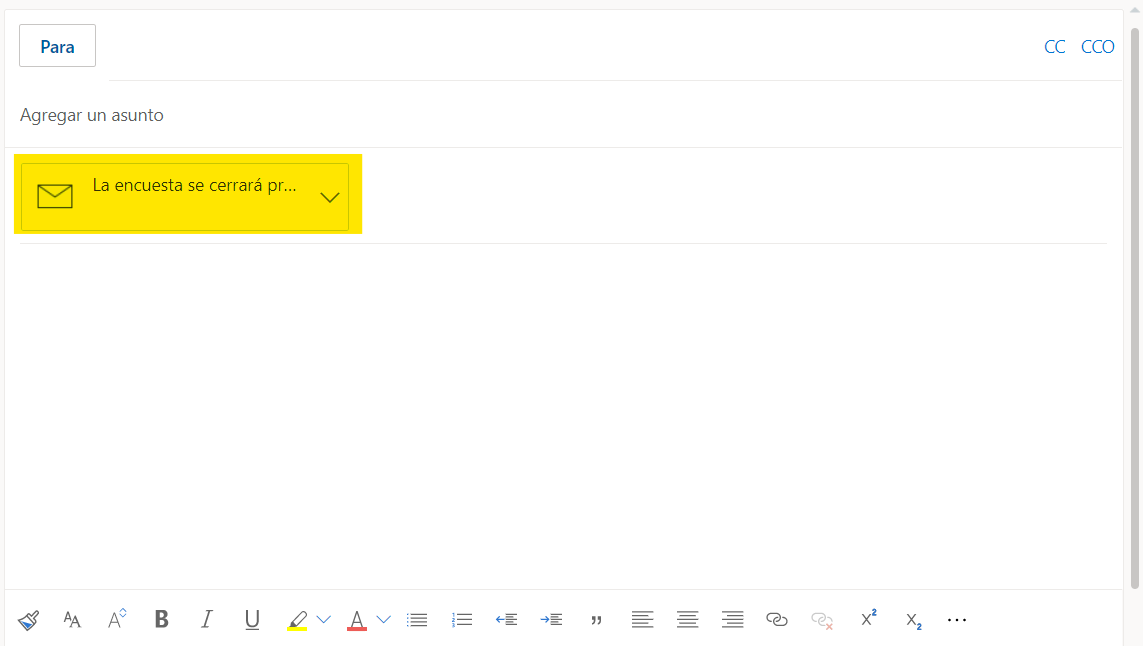Open more formatting options ellipsis
The height and width of the screenshot is (646, 1143).
[x=957, y=620]
